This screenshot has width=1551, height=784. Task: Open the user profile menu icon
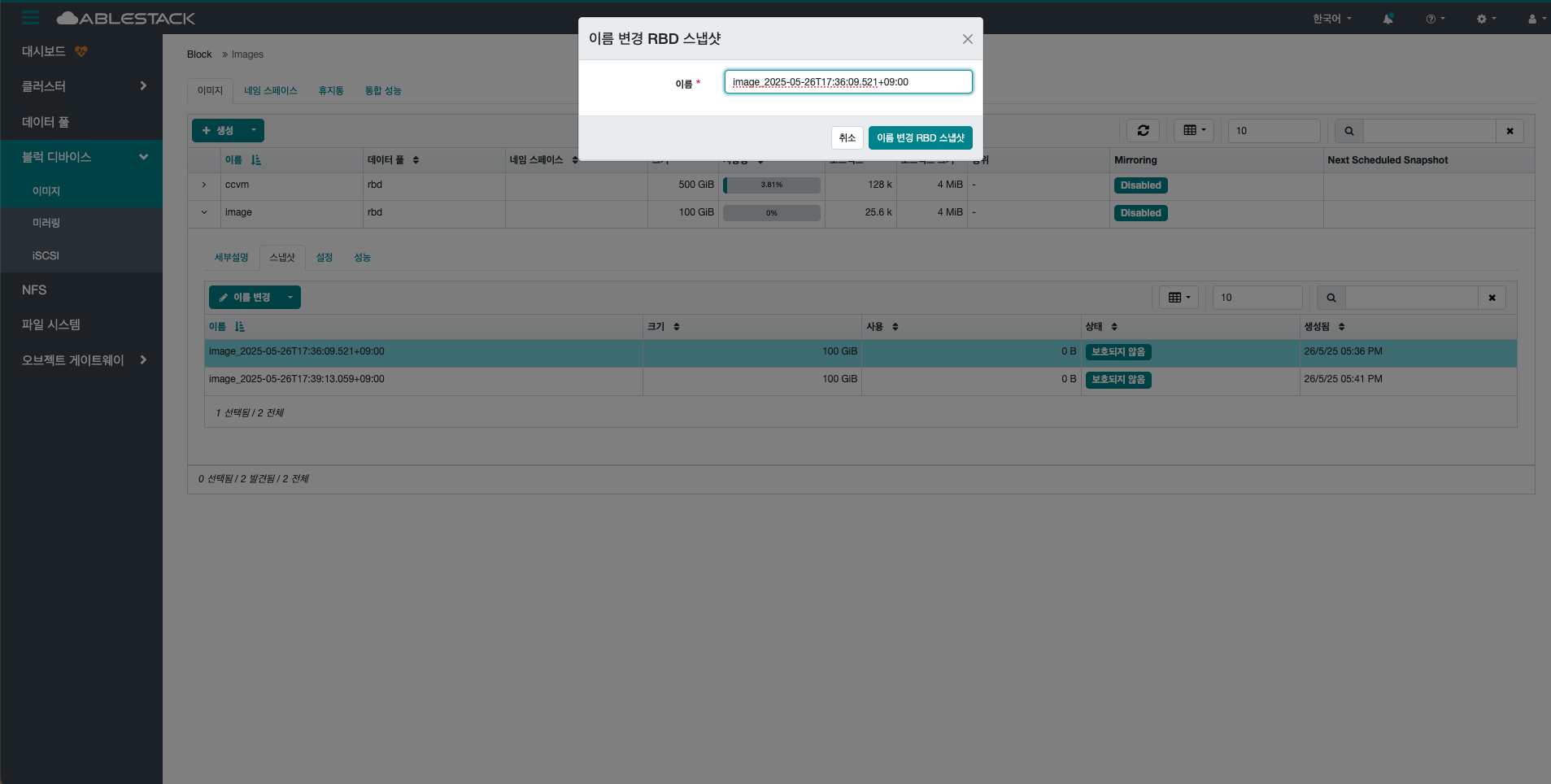coord(1536,19)
